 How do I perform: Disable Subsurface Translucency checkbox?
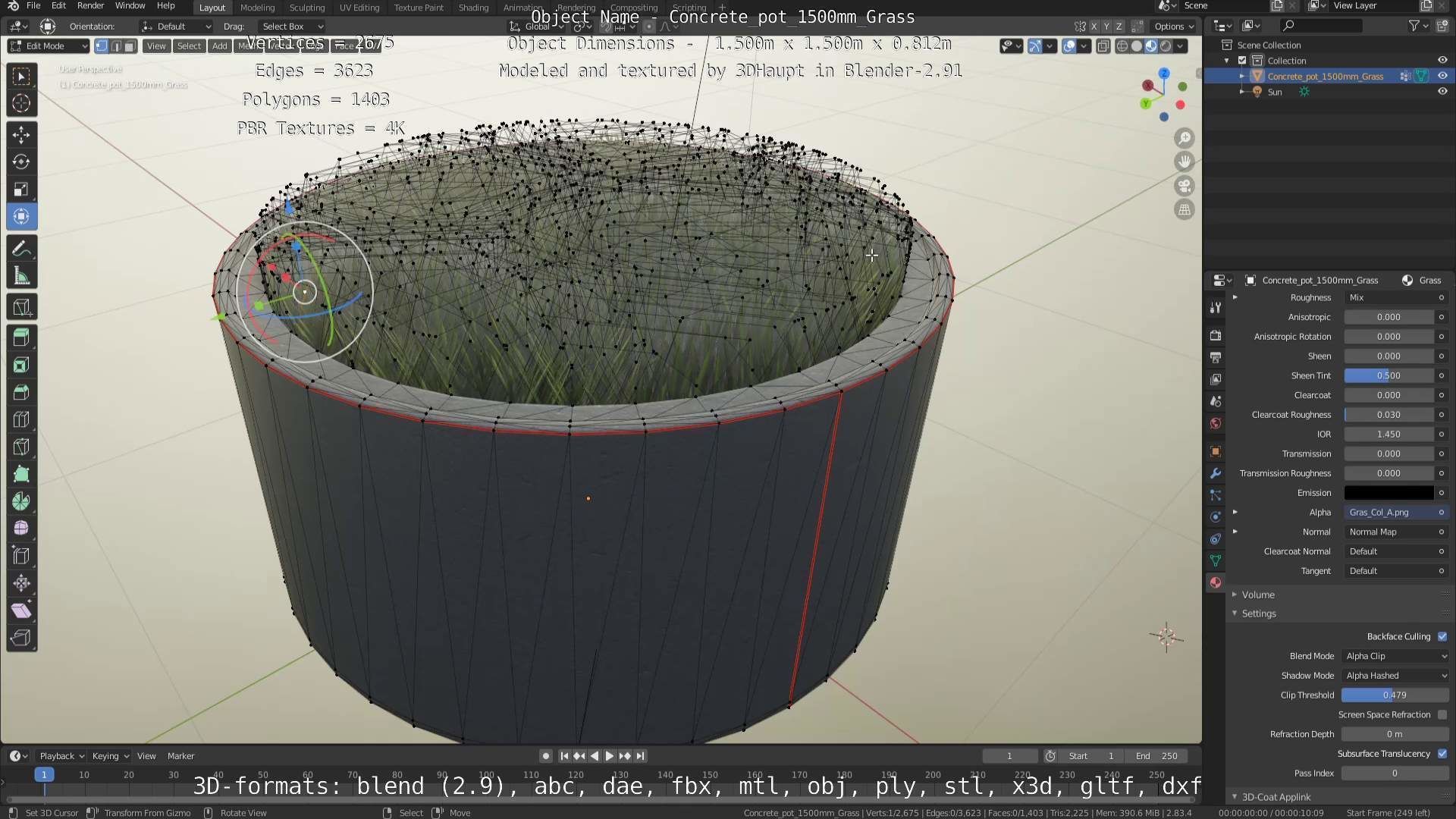(x=1442, y=754)
